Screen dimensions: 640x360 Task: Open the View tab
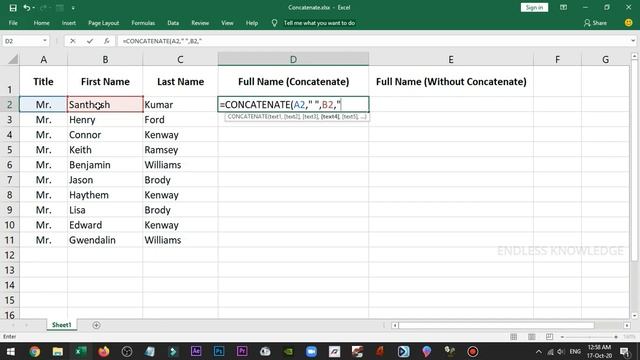pos(227,23)
